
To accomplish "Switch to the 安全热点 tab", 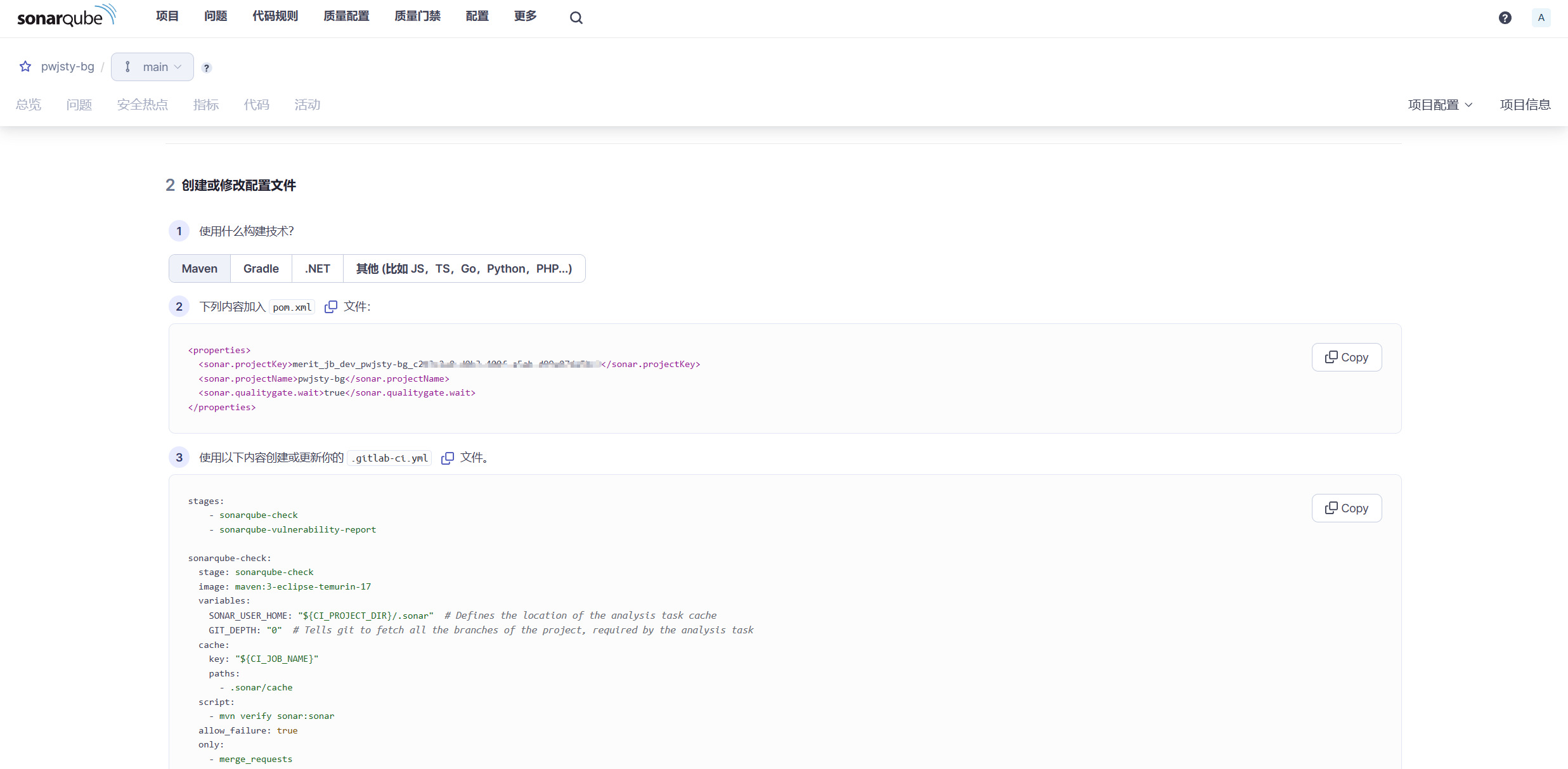I will coord(143,105).
